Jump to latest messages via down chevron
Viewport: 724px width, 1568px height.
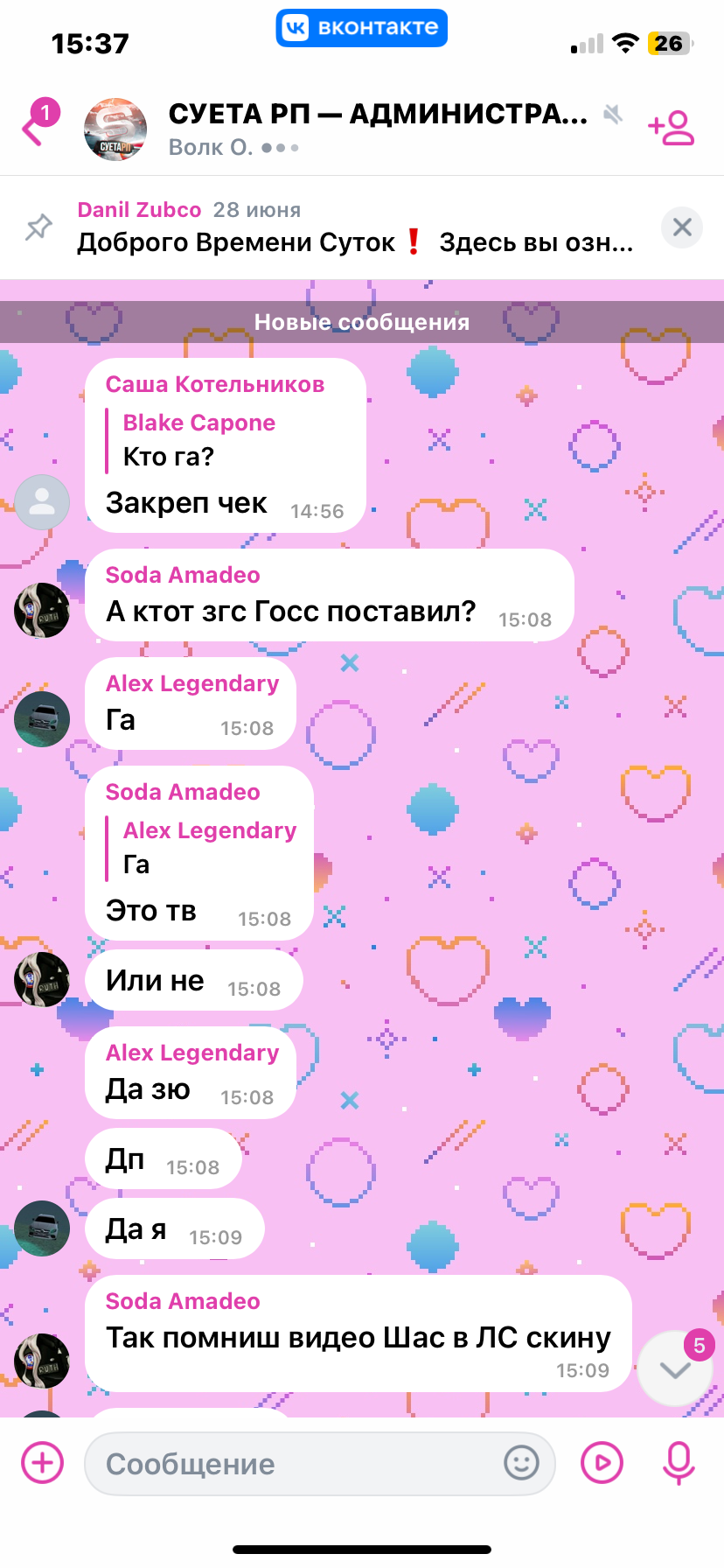[x=675, y=1369]
